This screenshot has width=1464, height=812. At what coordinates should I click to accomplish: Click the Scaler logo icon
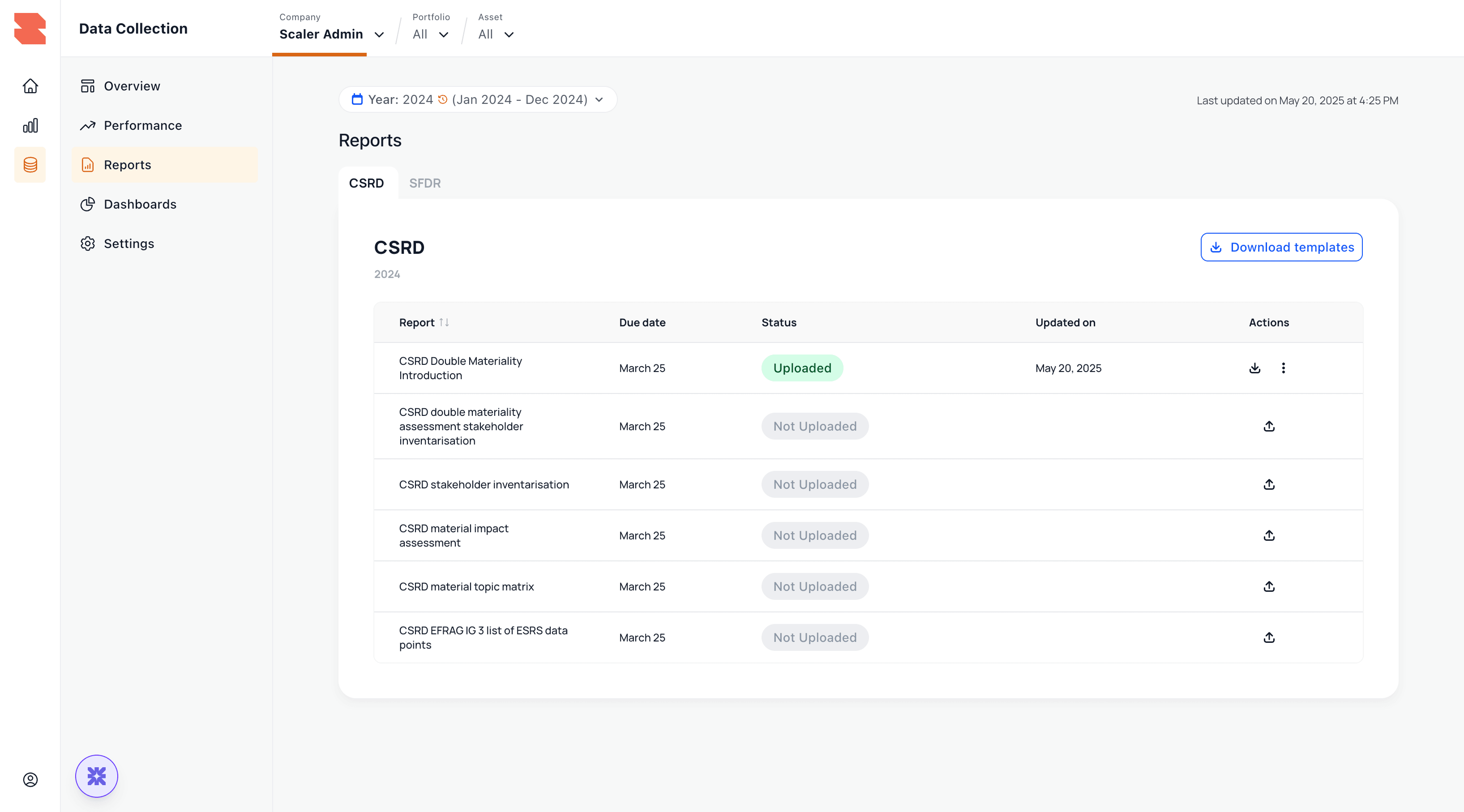(x=30, y=28)
